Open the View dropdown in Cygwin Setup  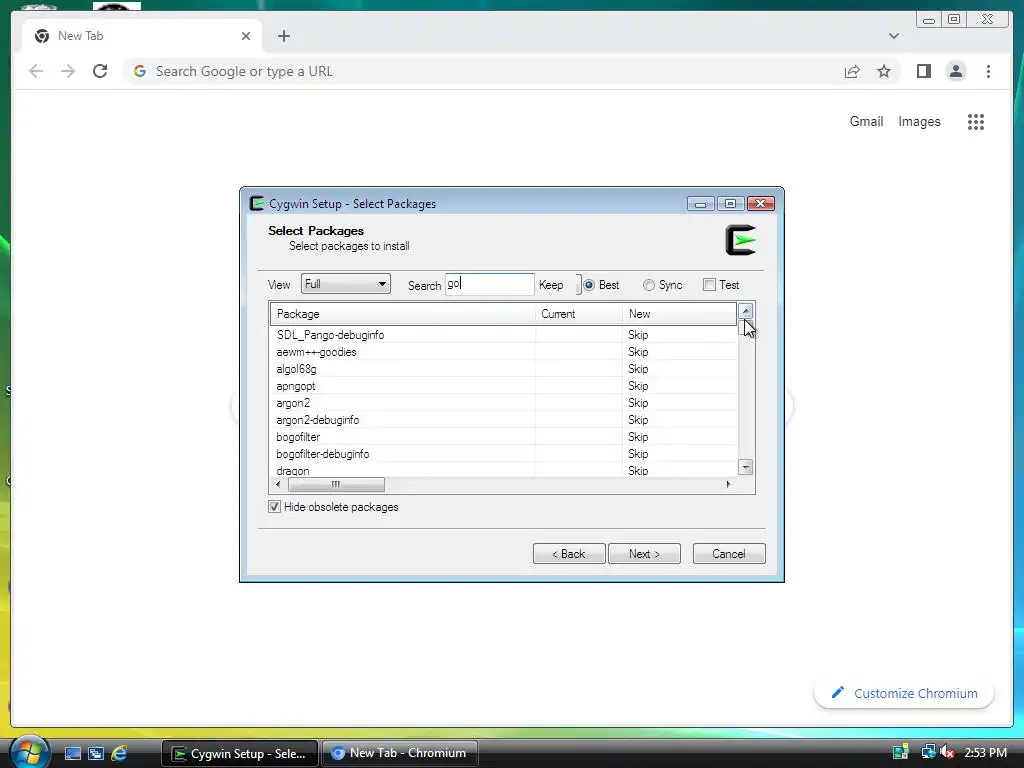pyautogui.click(x=345, y=284)
